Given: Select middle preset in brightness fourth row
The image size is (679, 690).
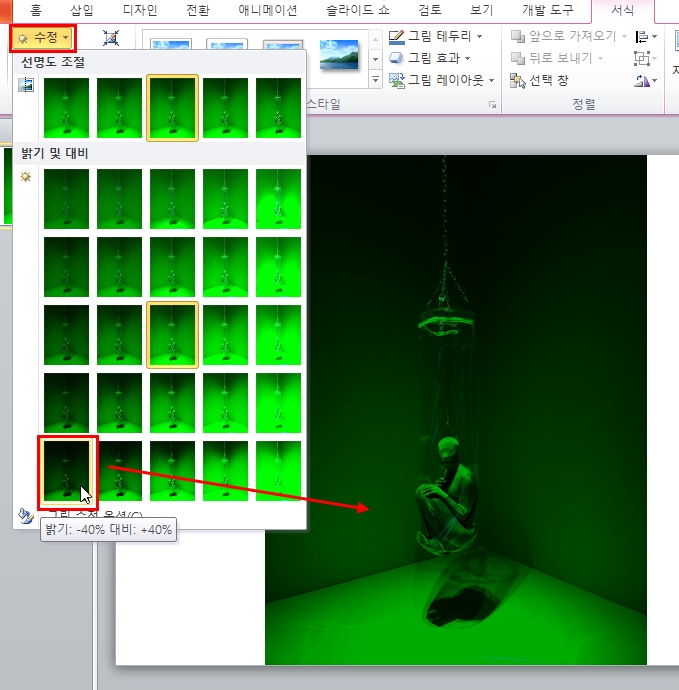Looking at the screenshot, I should coord(173,403).
